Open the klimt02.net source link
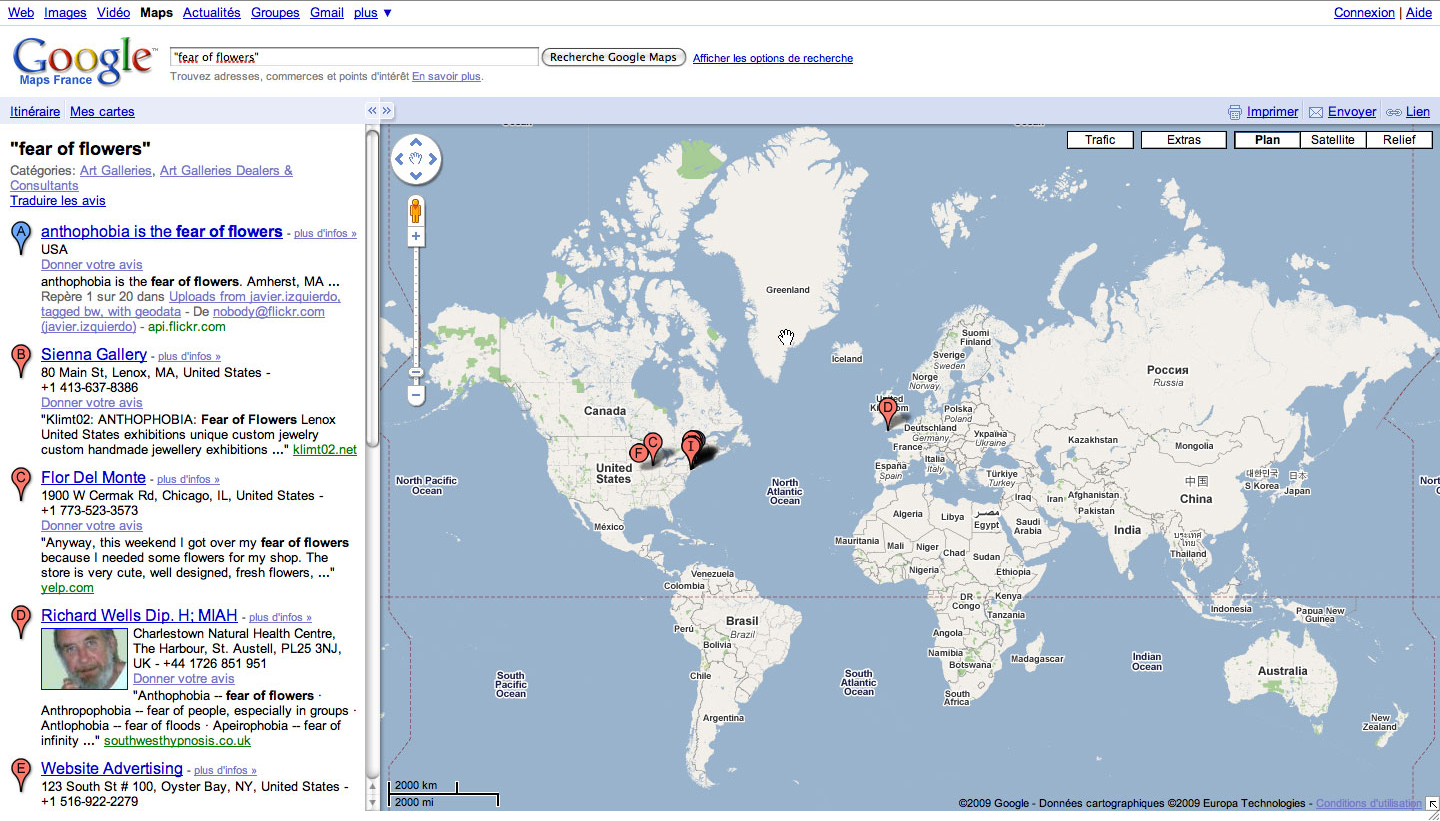Viewport: 1440px width, 821px height. 325,450
